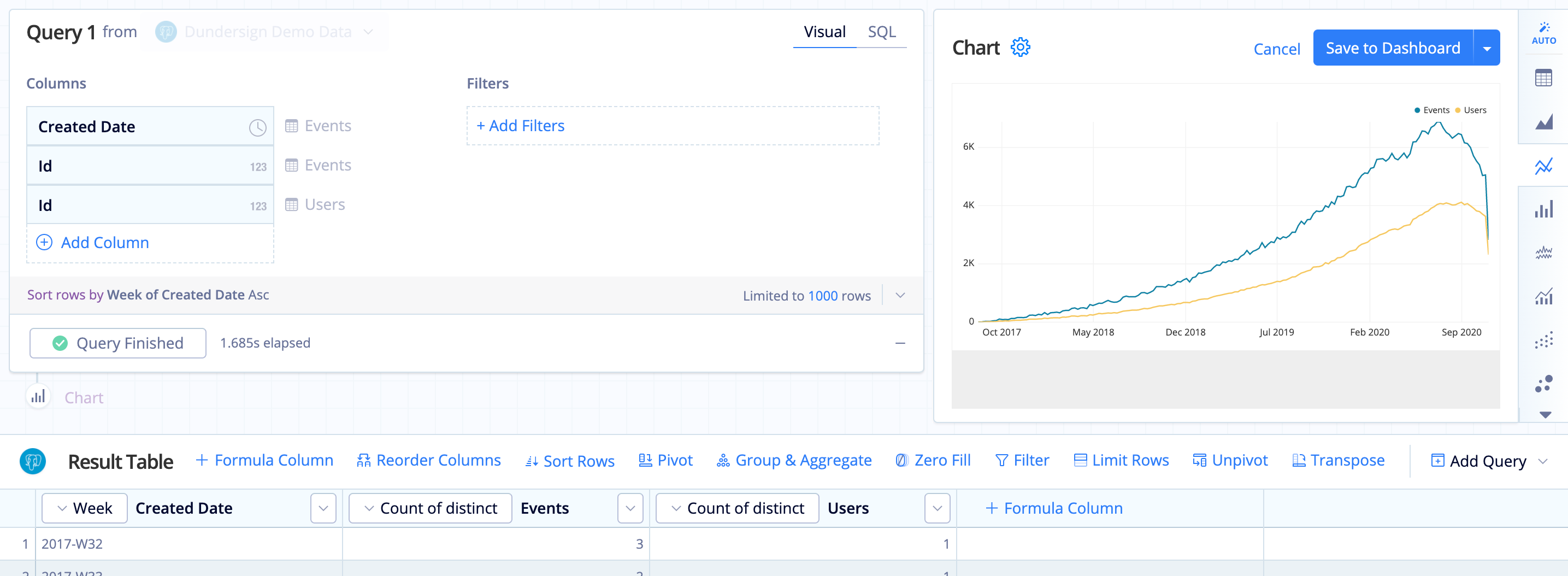Click 123 type icon on Users Id column
The width and height of the screenshot is (1568, 576).
(258, 207)
